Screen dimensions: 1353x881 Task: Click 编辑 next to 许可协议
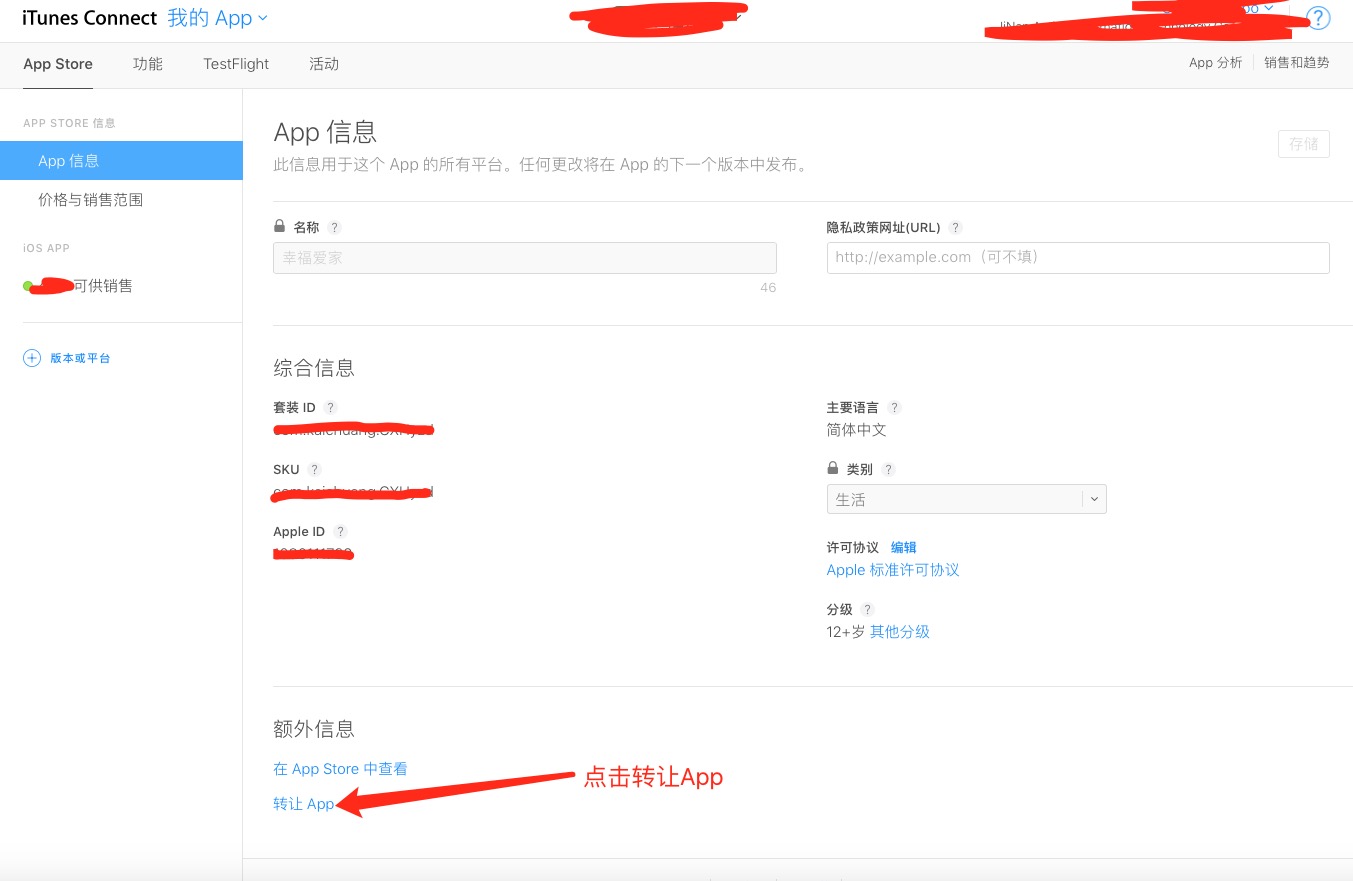click(904, 548)
